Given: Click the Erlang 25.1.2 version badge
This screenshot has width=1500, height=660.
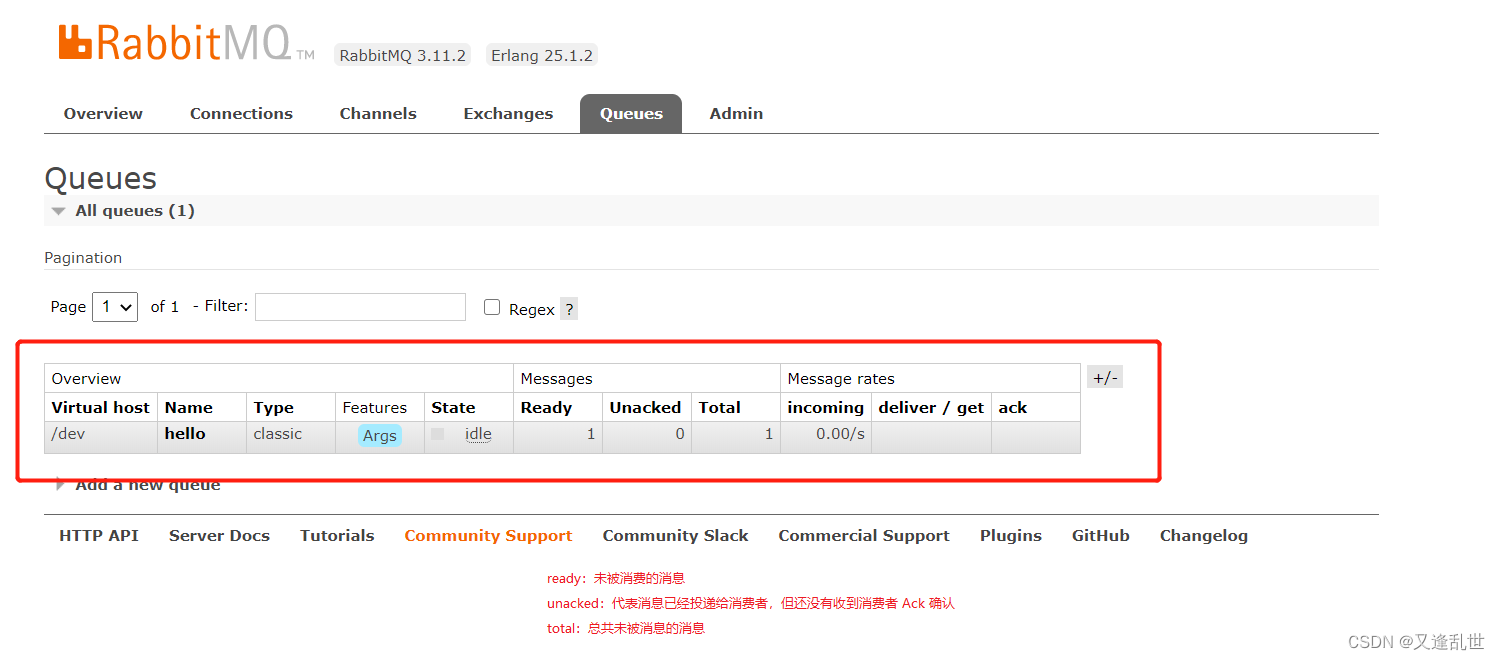Looking at the screenshot, I should tap(541, 55).
